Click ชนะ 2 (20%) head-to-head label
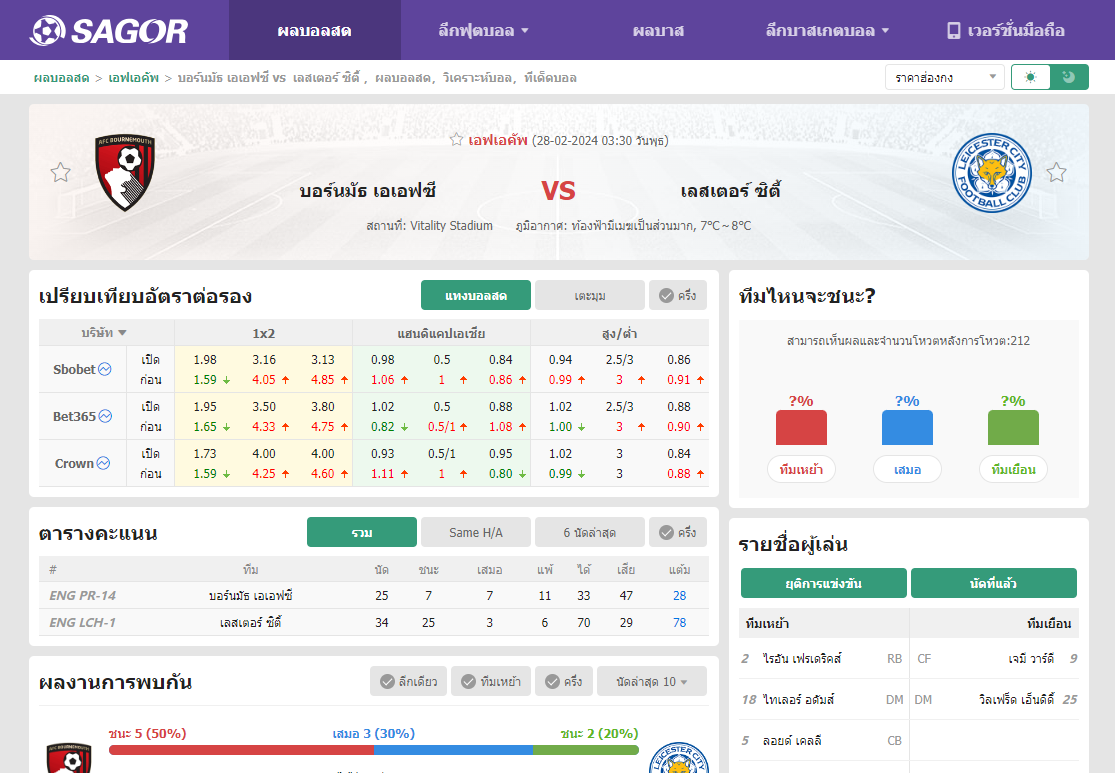Viewport: 1115px width, 773px height. (x=599, y=733)
